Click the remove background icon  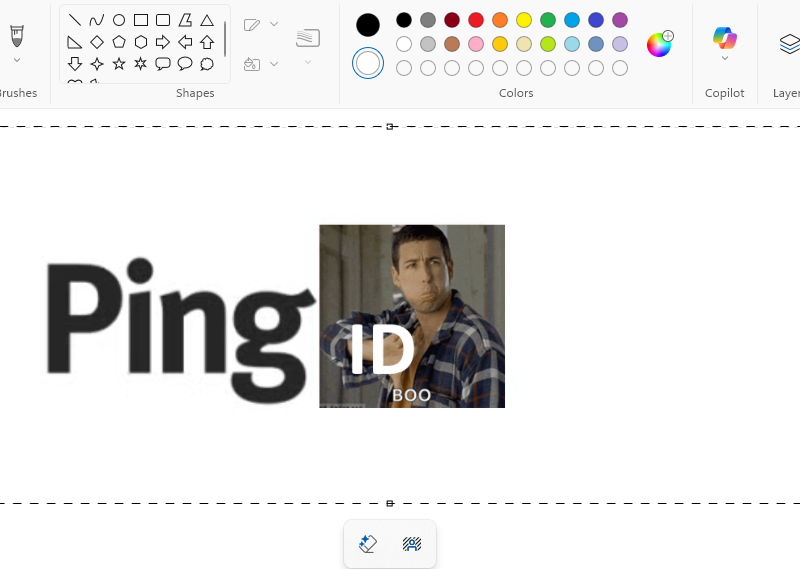pos(411,544)
